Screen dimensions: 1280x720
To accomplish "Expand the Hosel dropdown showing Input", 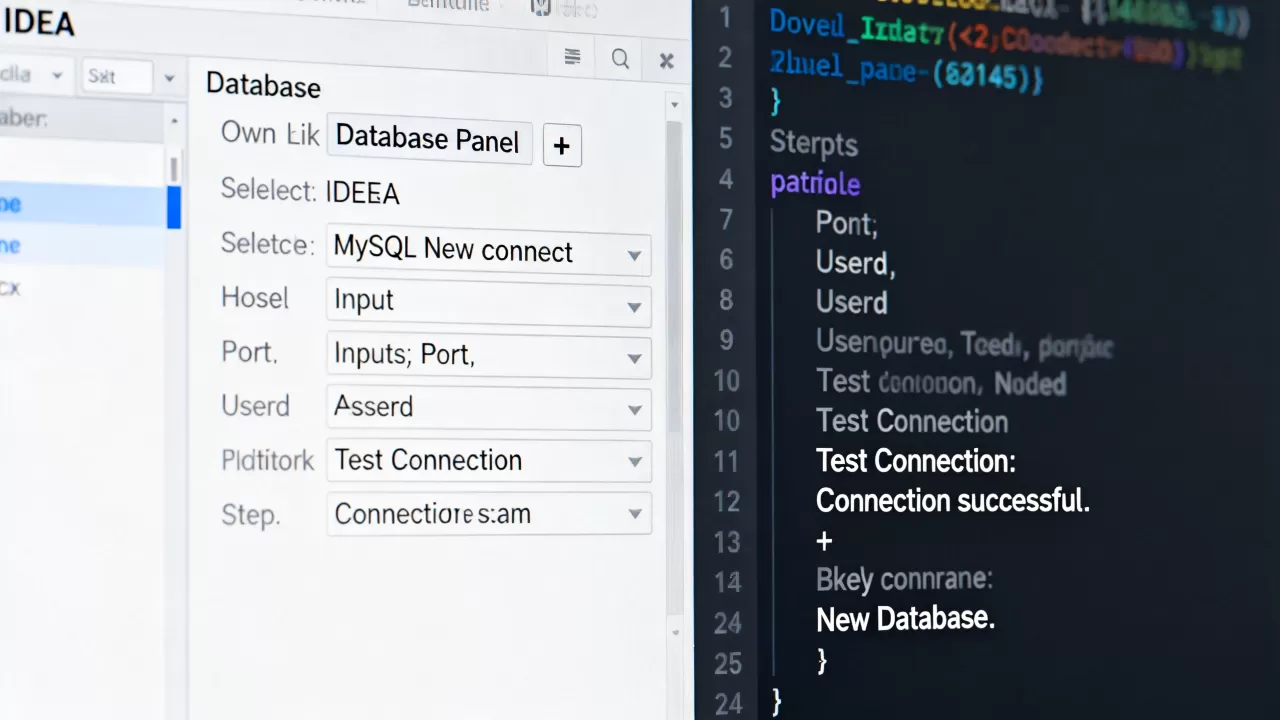I will tap(489, 302).
